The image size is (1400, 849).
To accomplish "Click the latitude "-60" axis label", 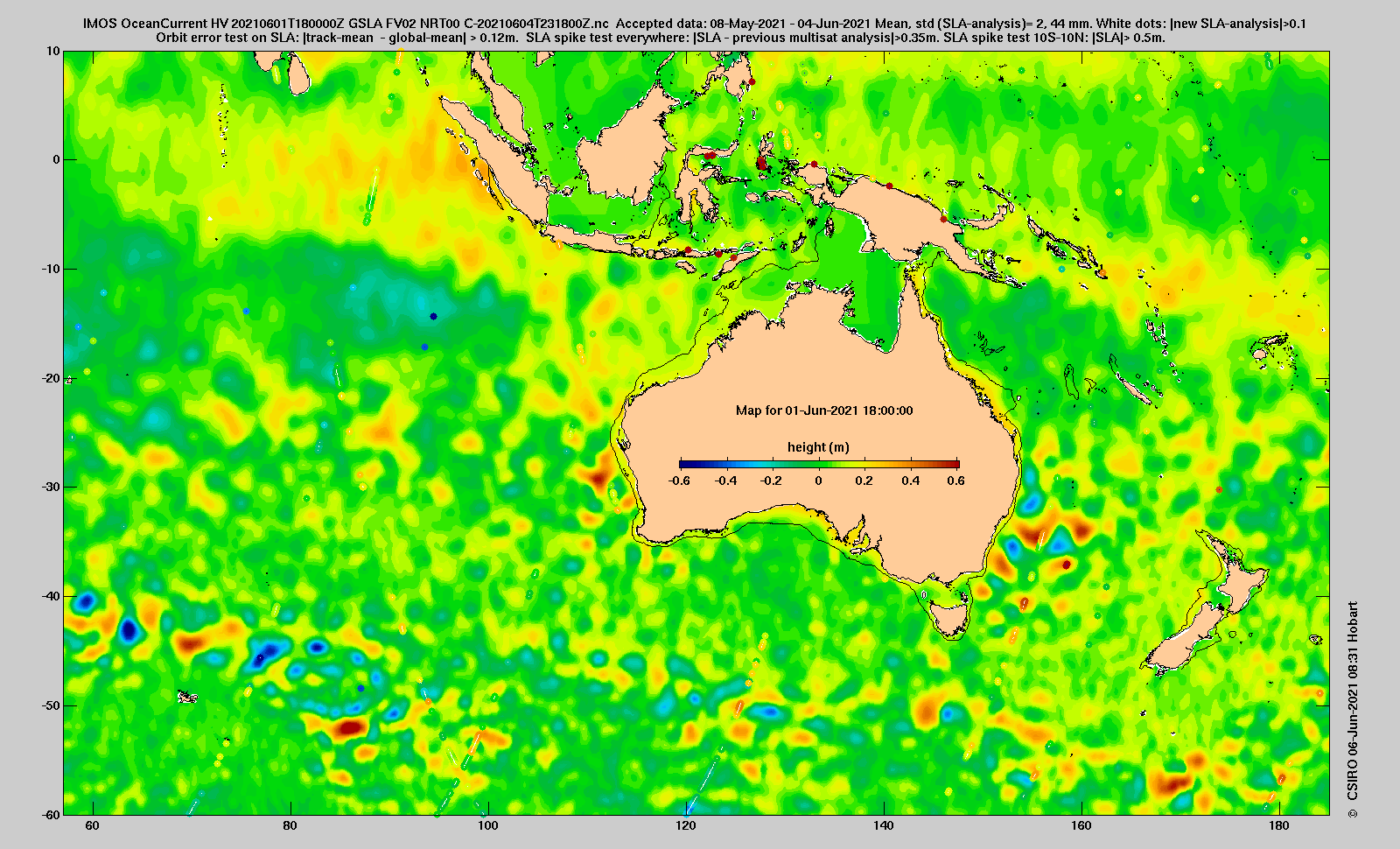I will [x=52, y=814].
